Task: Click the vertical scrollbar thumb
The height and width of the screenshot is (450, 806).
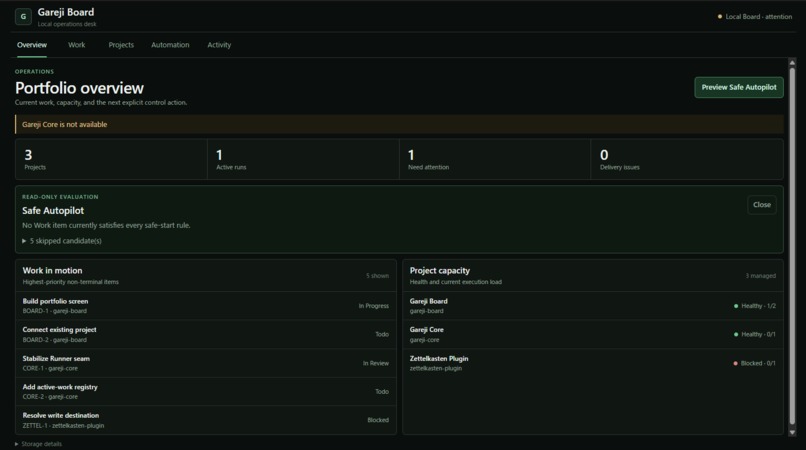Action: pos(792,246)
